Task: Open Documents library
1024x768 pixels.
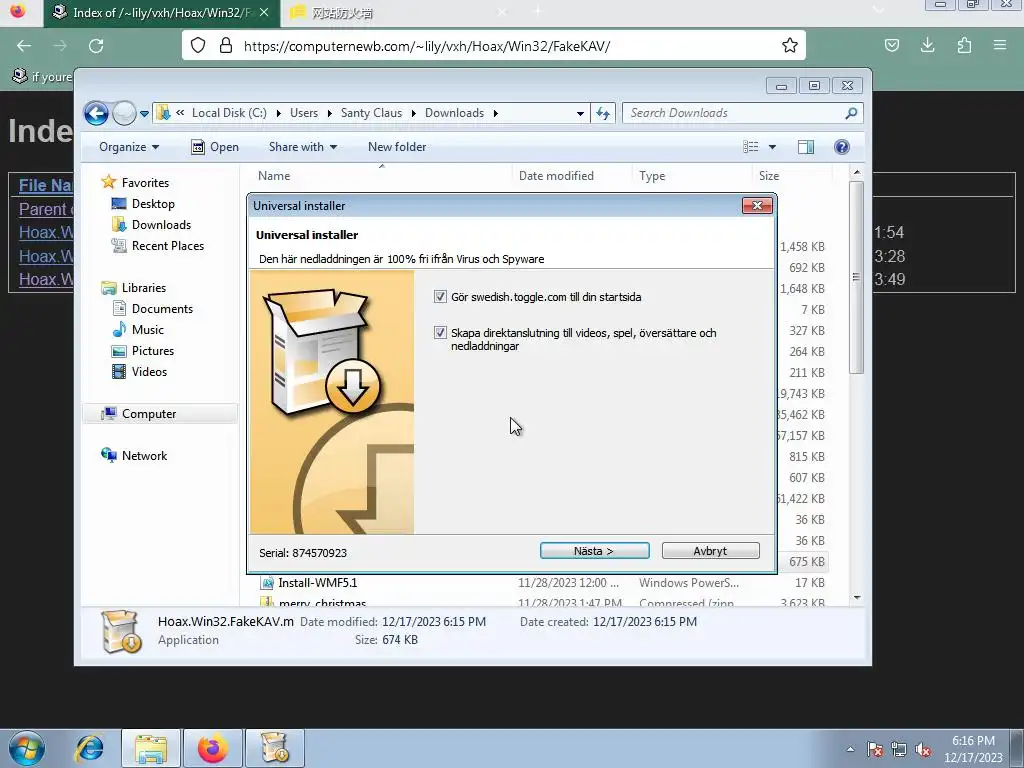Action: pyautogui.click(x=153, y=308)
